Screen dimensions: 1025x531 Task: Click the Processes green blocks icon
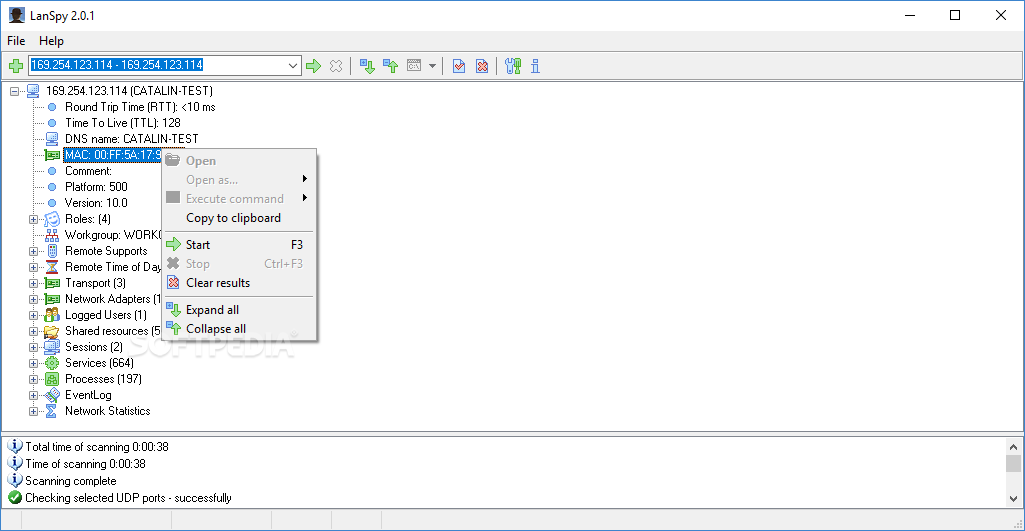[x=52, y=379]
